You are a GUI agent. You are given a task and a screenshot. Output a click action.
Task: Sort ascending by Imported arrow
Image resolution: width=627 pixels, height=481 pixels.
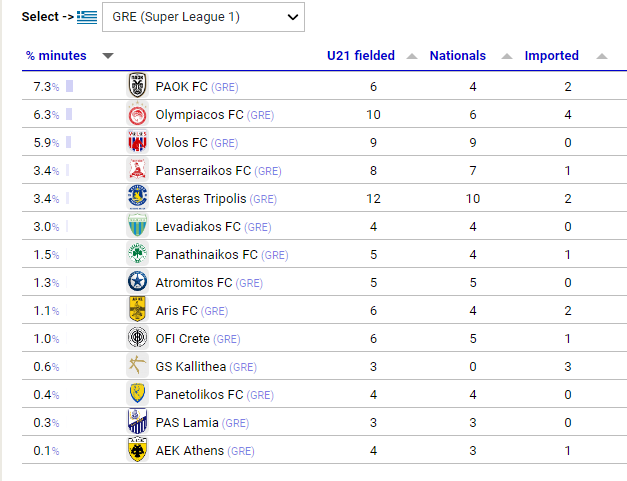(x=602, y=56)
